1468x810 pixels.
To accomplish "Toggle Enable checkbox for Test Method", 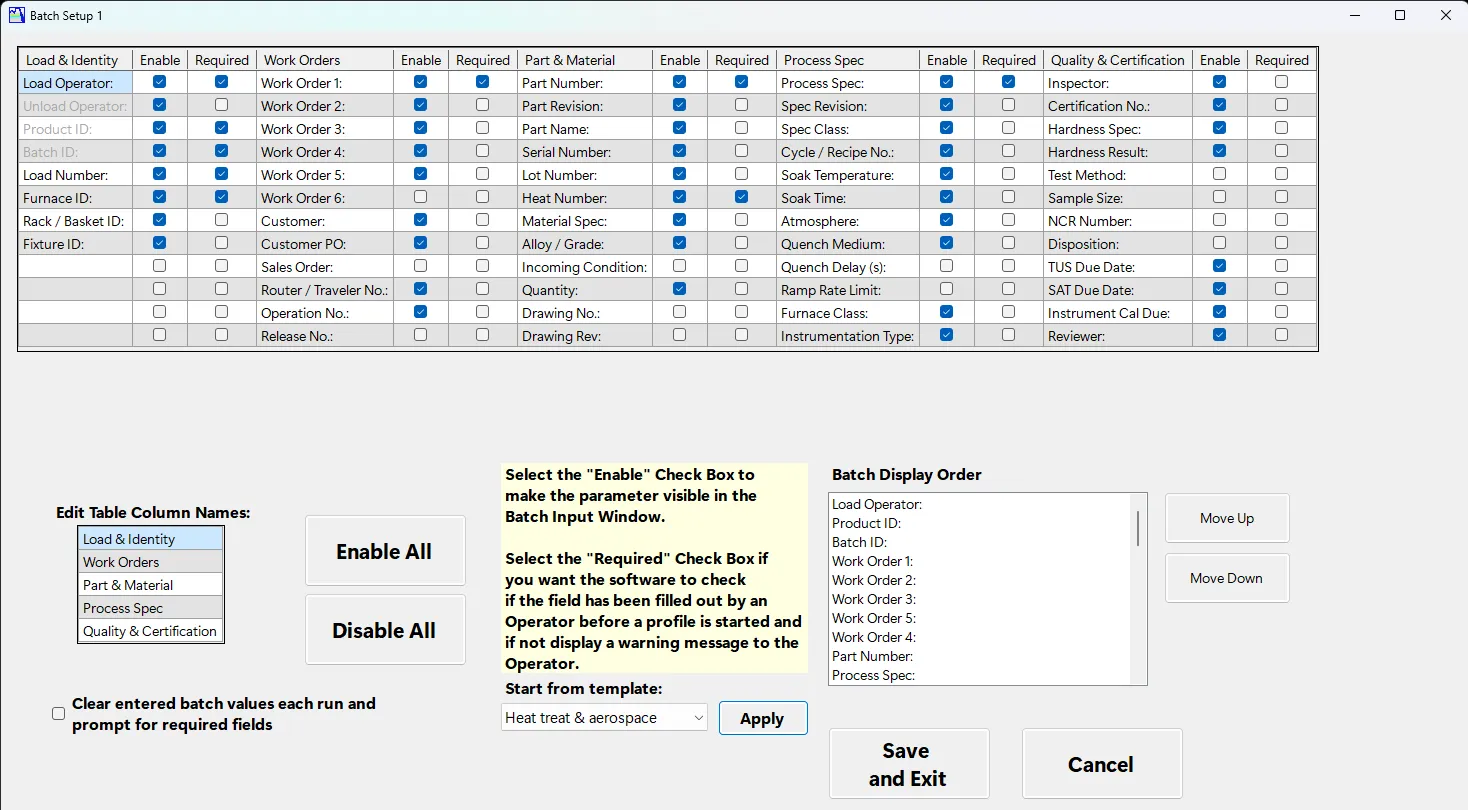I will (x=1219, y=174).
